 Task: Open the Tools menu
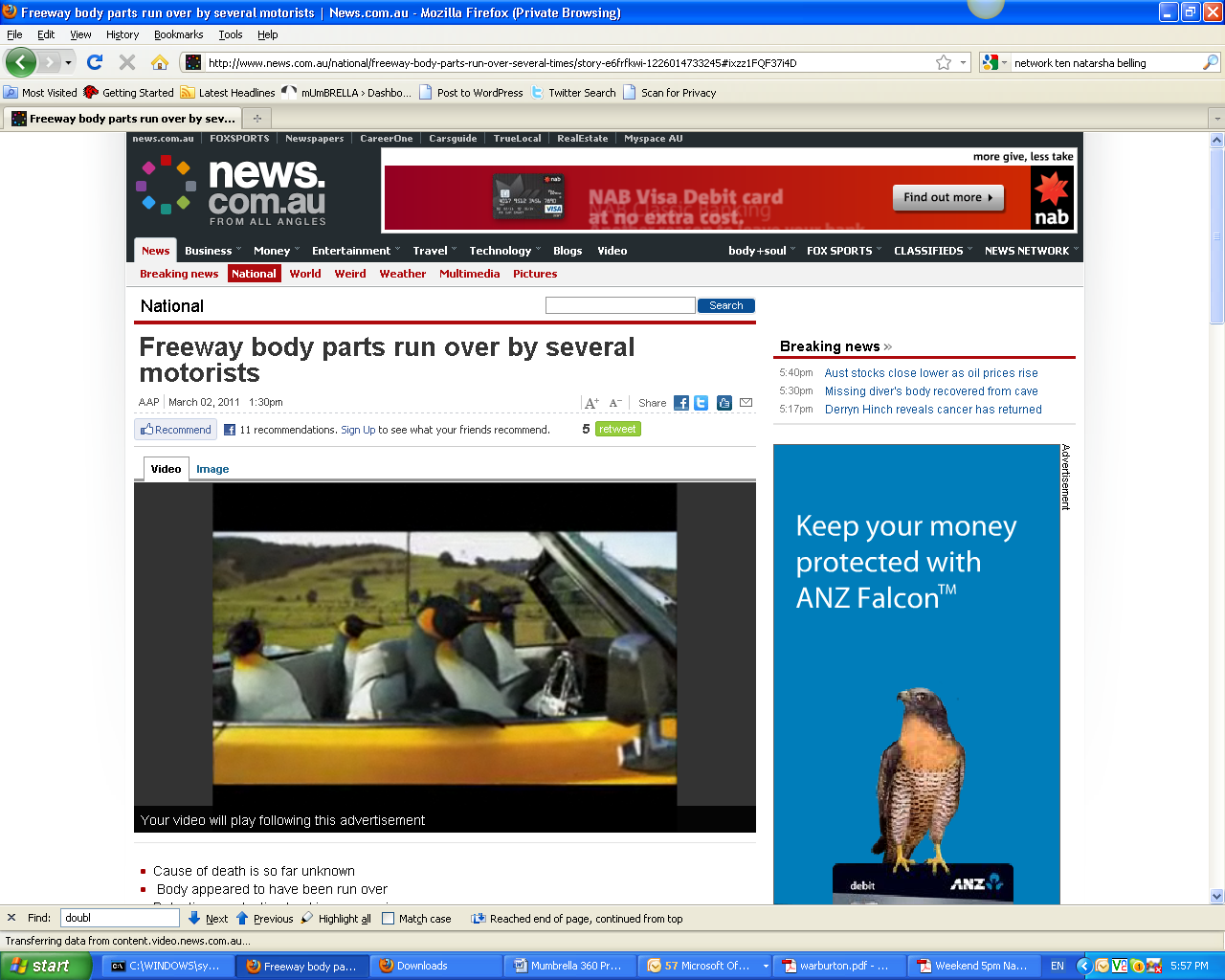click(x=231, y=34)
